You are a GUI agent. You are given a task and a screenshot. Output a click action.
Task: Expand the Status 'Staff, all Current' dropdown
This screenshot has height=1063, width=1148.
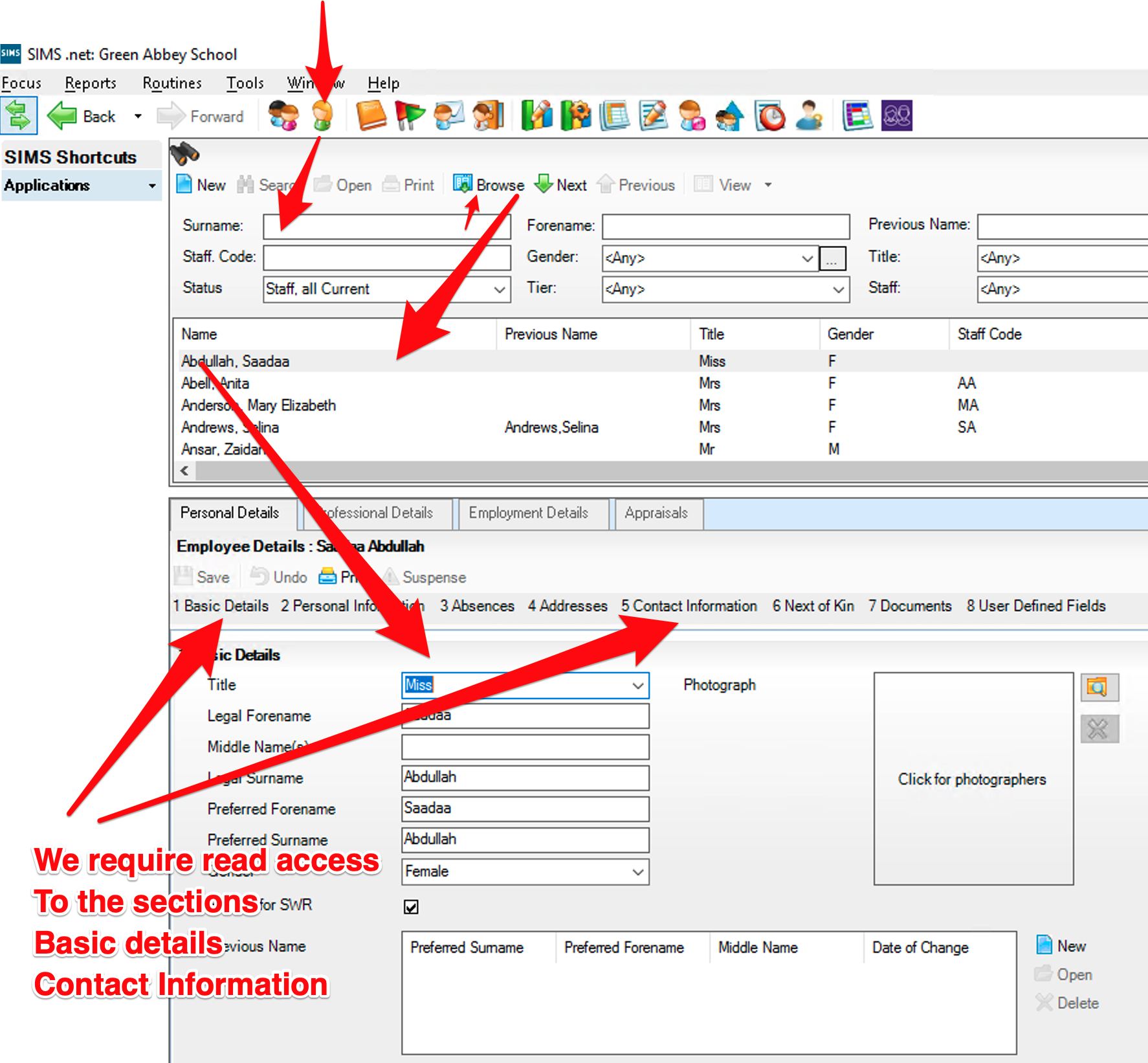500,289
